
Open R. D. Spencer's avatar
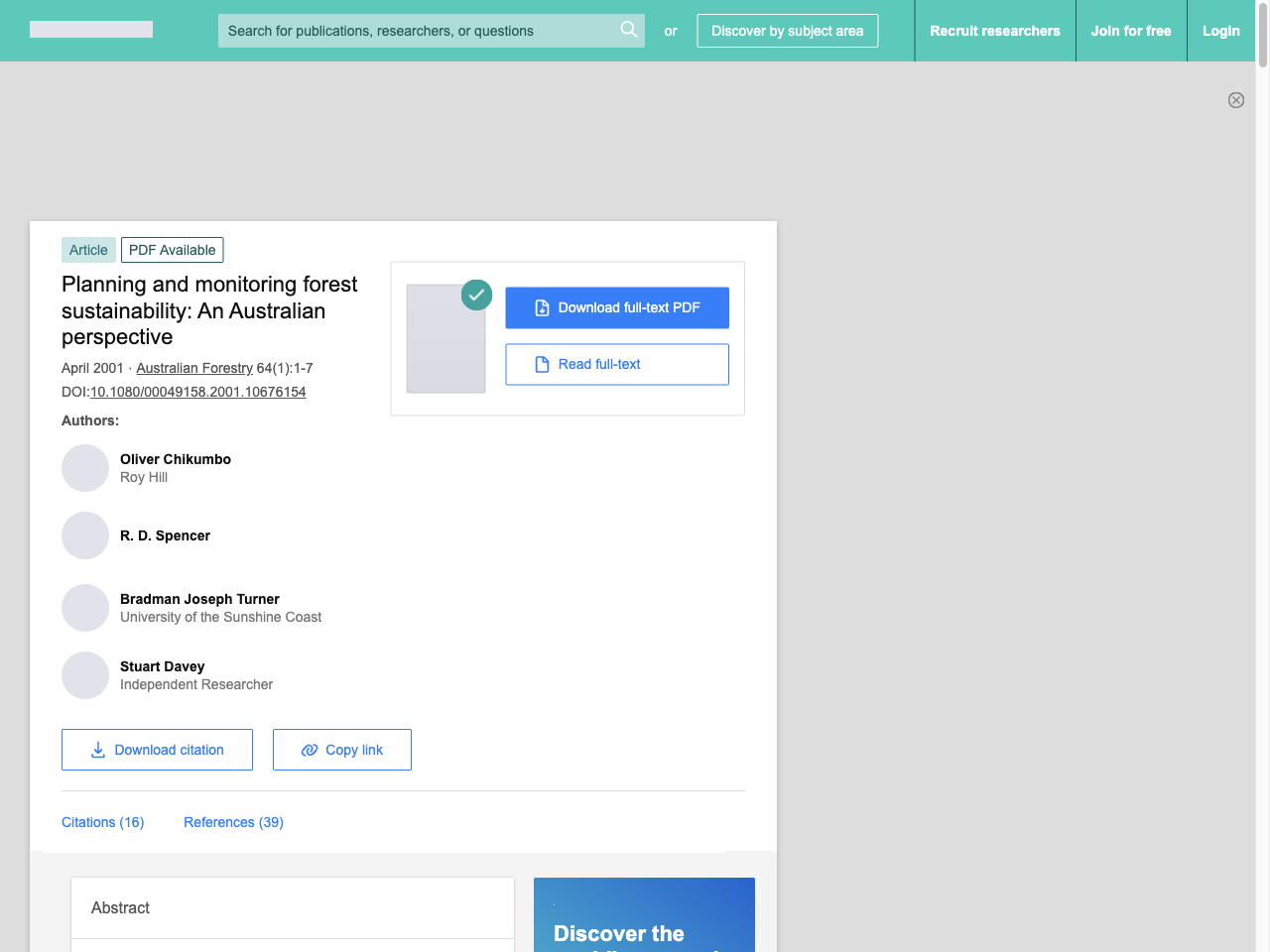point(85,535)
